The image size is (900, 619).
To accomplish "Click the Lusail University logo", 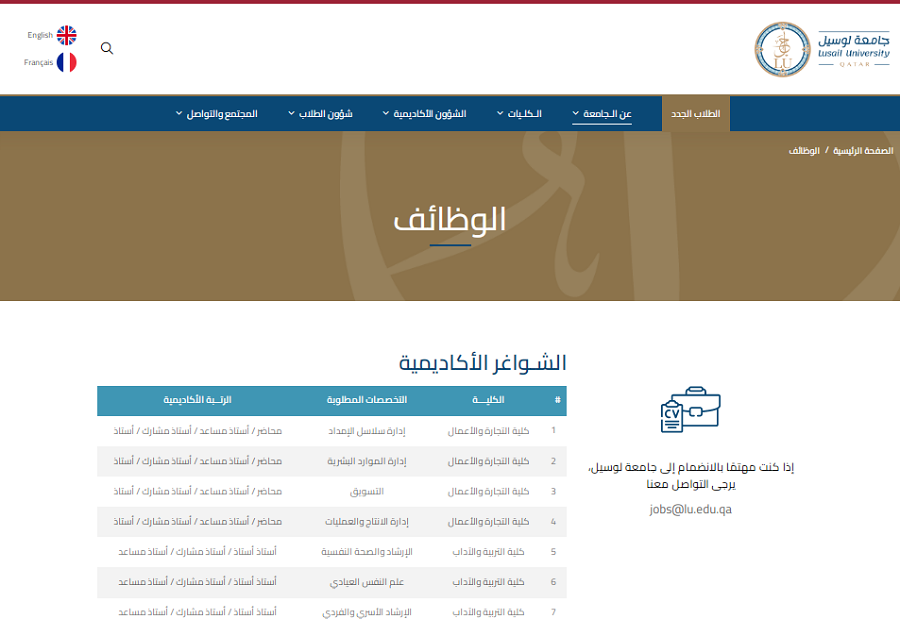I will [822, 49].
